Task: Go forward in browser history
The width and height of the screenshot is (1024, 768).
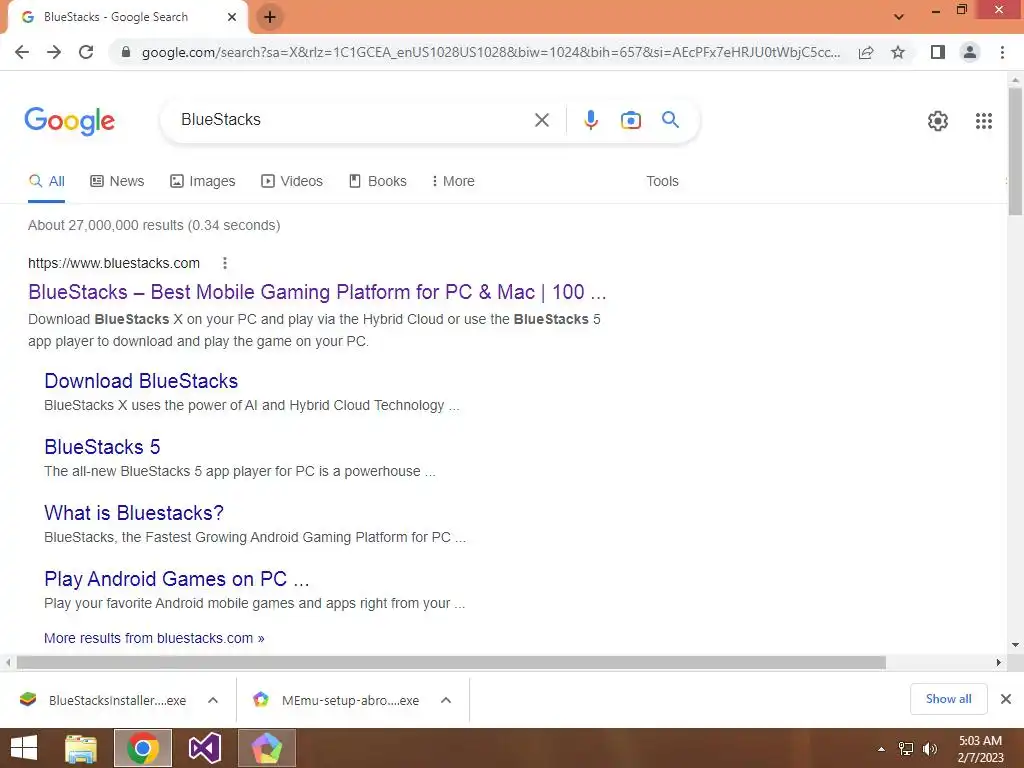Action: 54,52
